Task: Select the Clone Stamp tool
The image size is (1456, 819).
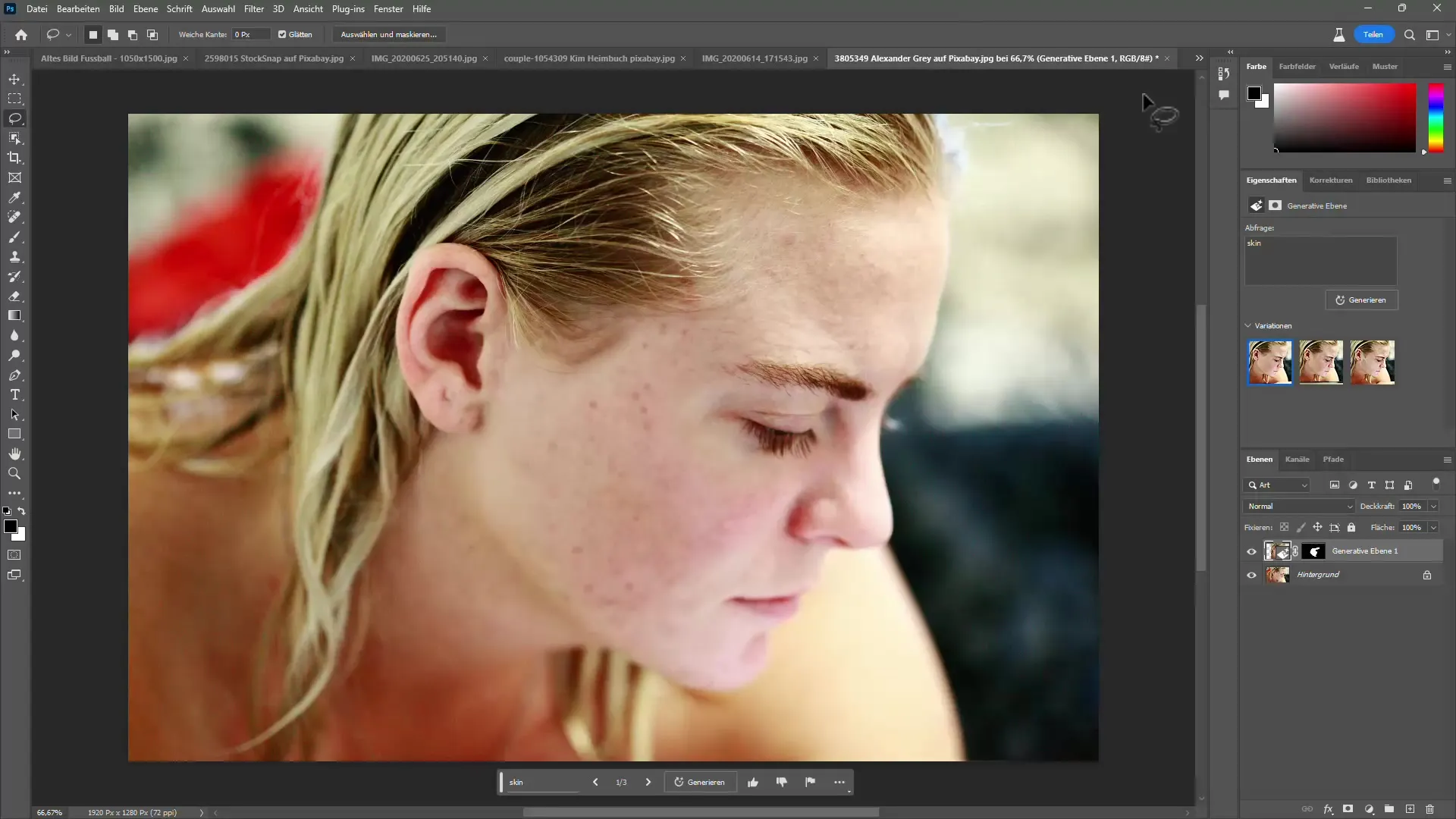Action: [15, 257]
